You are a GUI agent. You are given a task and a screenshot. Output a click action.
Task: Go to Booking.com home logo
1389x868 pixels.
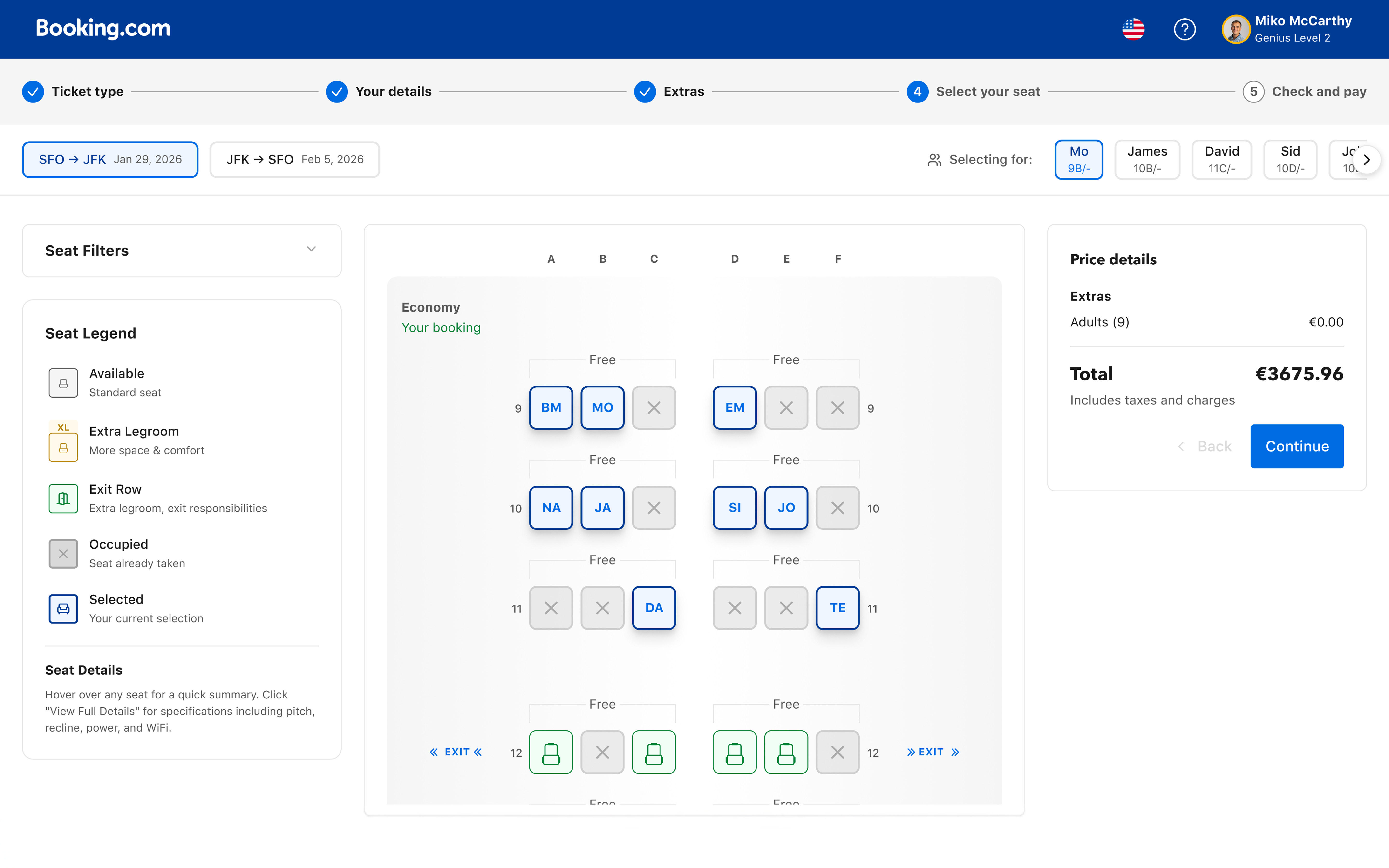tap(103, 28)
